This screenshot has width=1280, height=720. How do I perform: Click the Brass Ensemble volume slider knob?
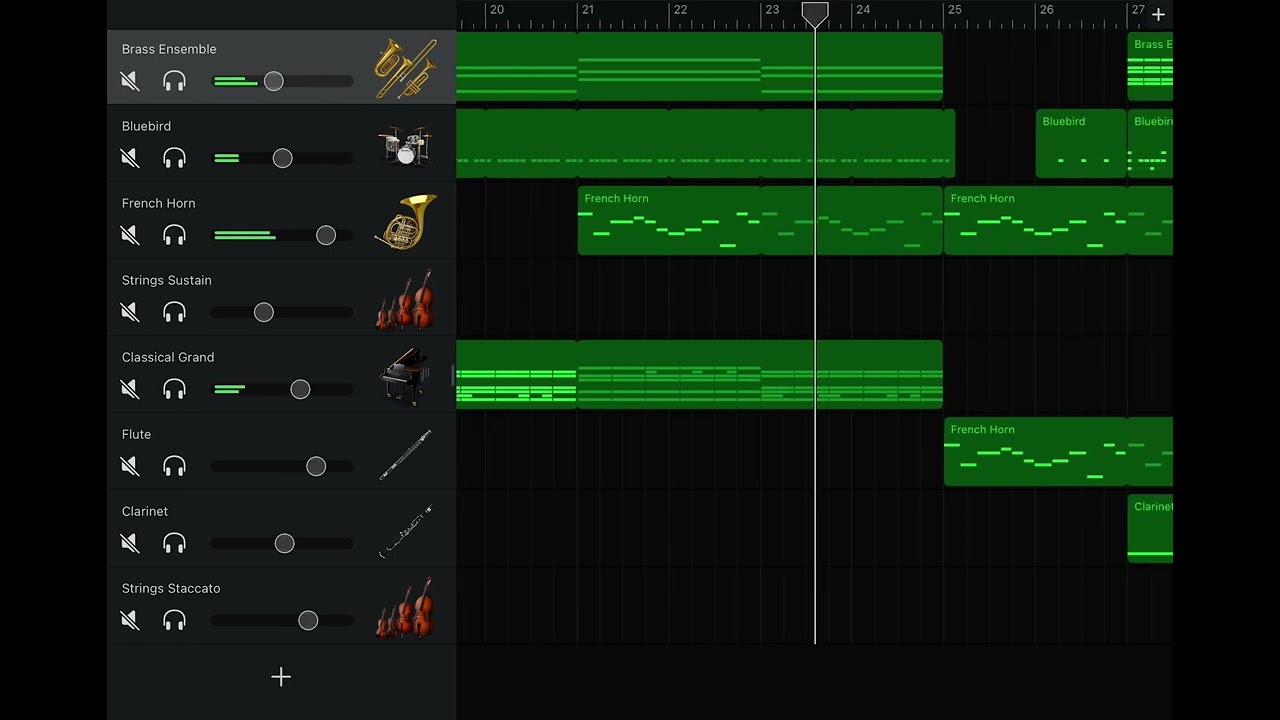click(x=273, y=81)
